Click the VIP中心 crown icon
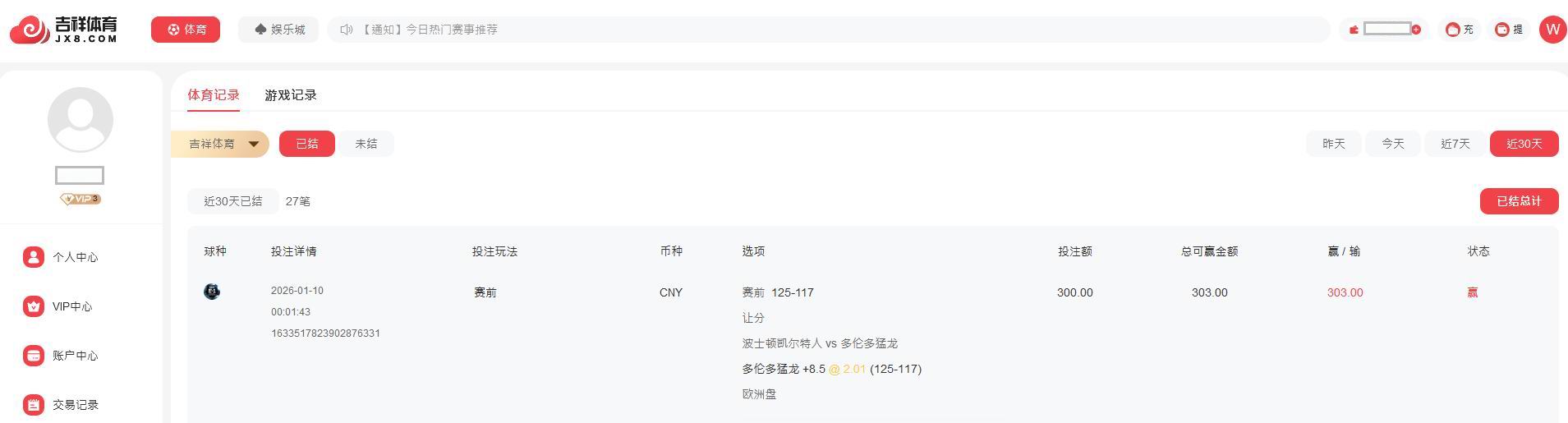Screen dimensions: 1568x423 [x=33, y=306]
